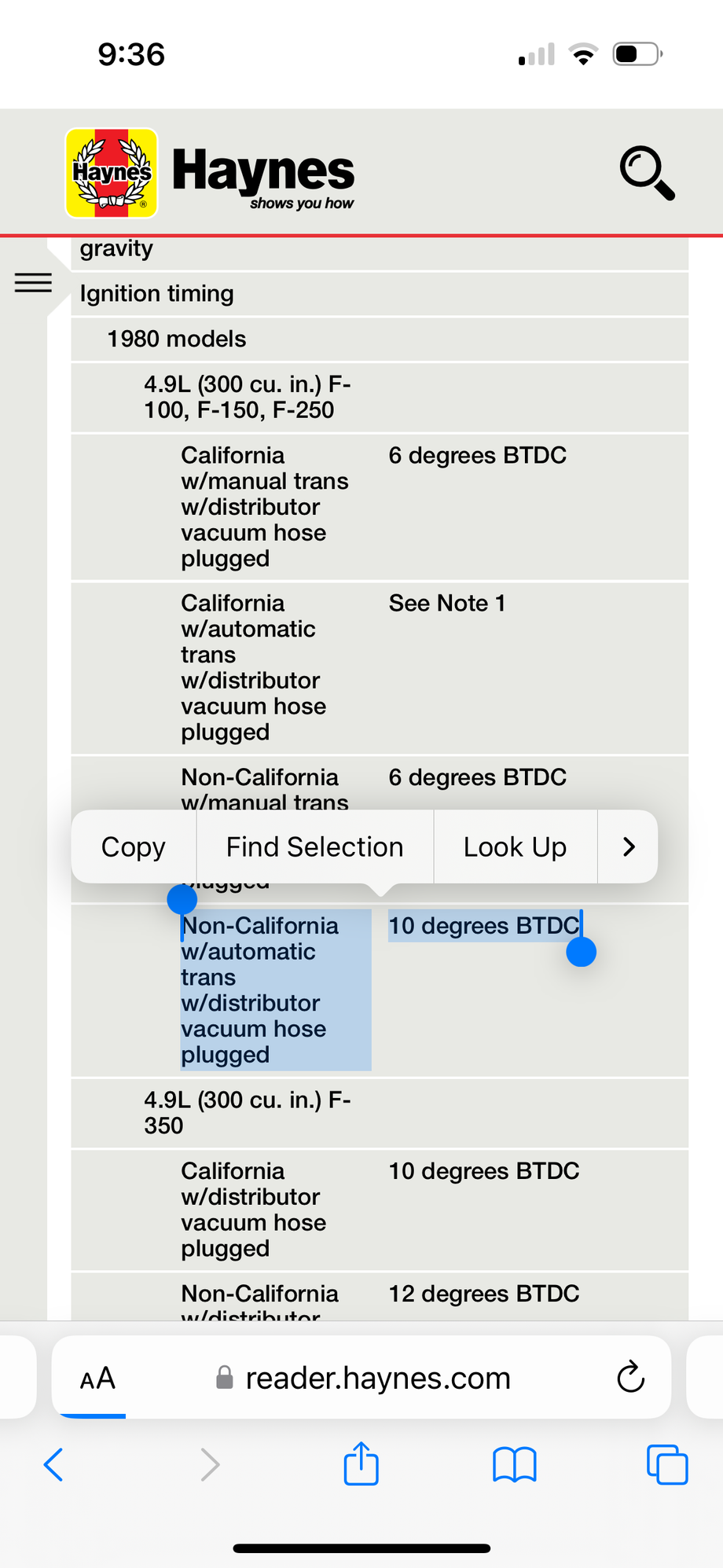Image resolution: width=723 pixels, height=1568 pixels.
Task: Open the AA page settings control
Action: pyautogui.click(x=96, y=1378)
